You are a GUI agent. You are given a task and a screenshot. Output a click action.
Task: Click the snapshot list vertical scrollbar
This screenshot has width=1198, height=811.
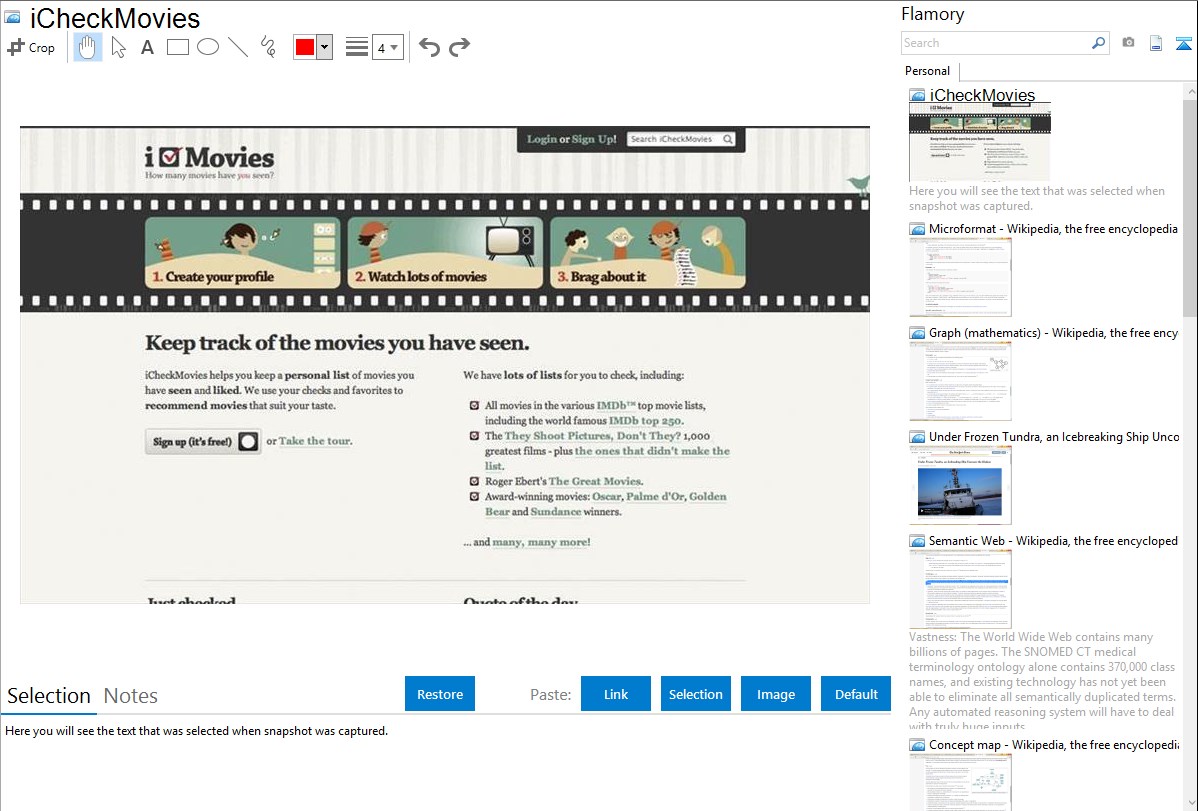click(1190, 206)
